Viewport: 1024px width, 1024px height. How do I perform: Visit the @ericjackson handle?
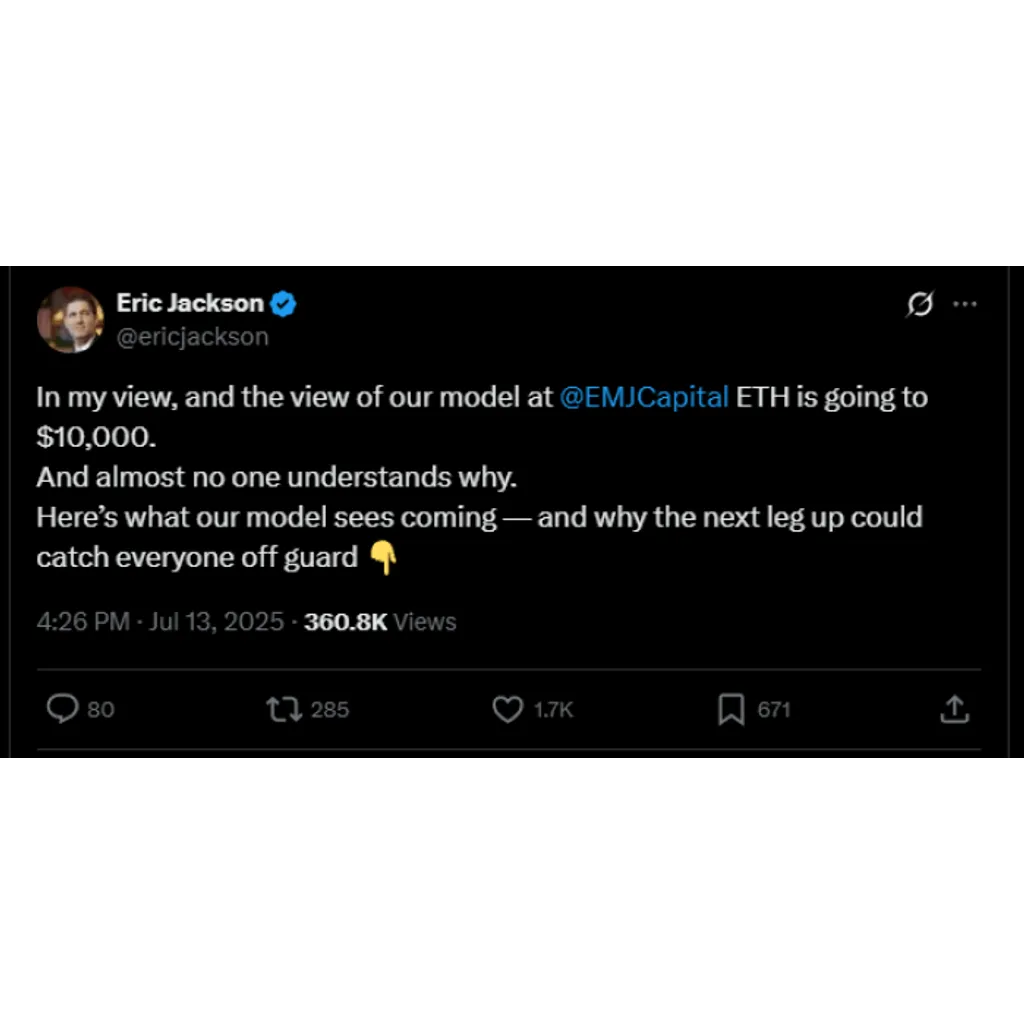tap(192, 337)
